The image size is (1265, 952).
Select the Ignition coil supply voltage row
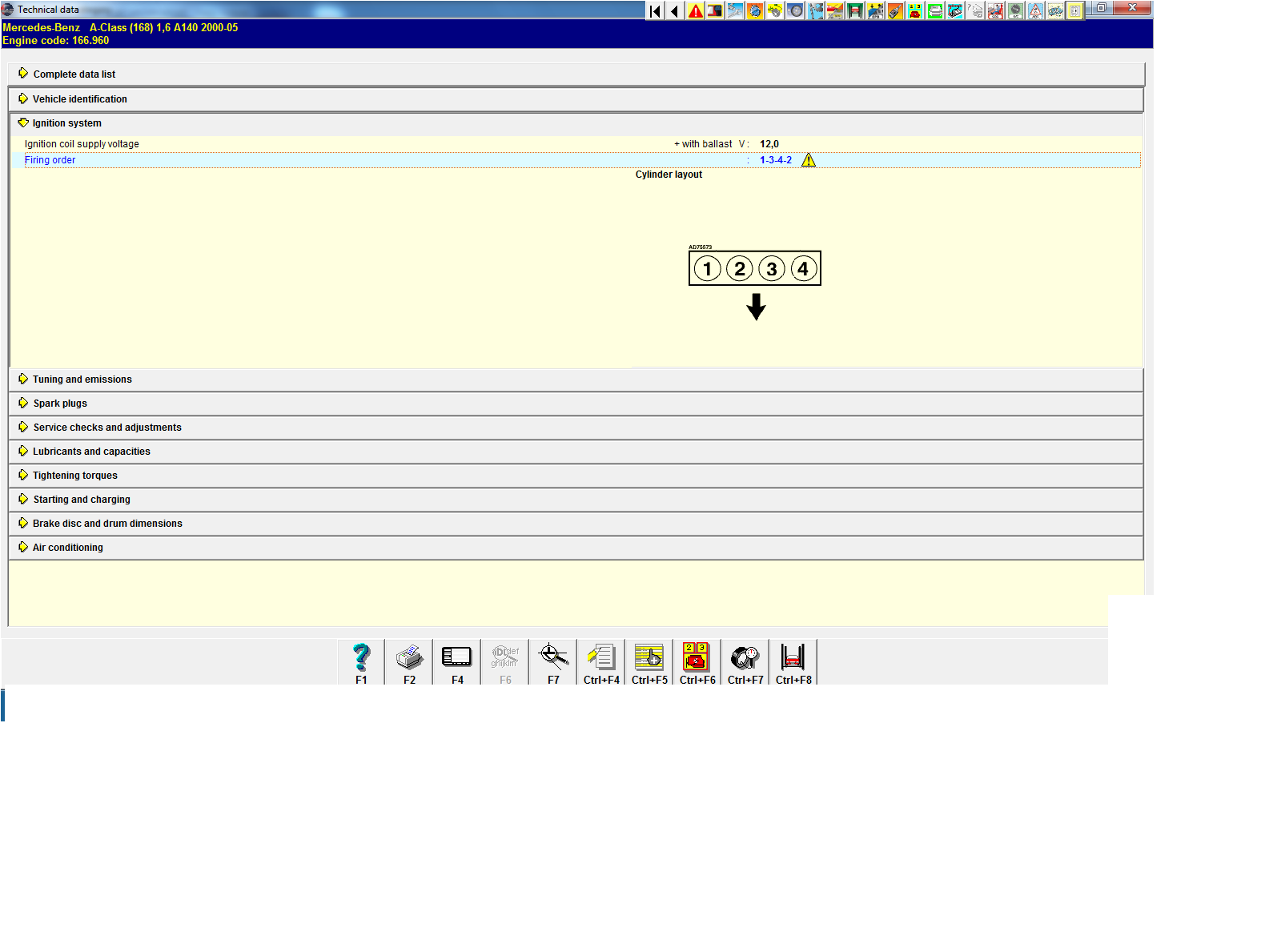(x=576, y=144)
